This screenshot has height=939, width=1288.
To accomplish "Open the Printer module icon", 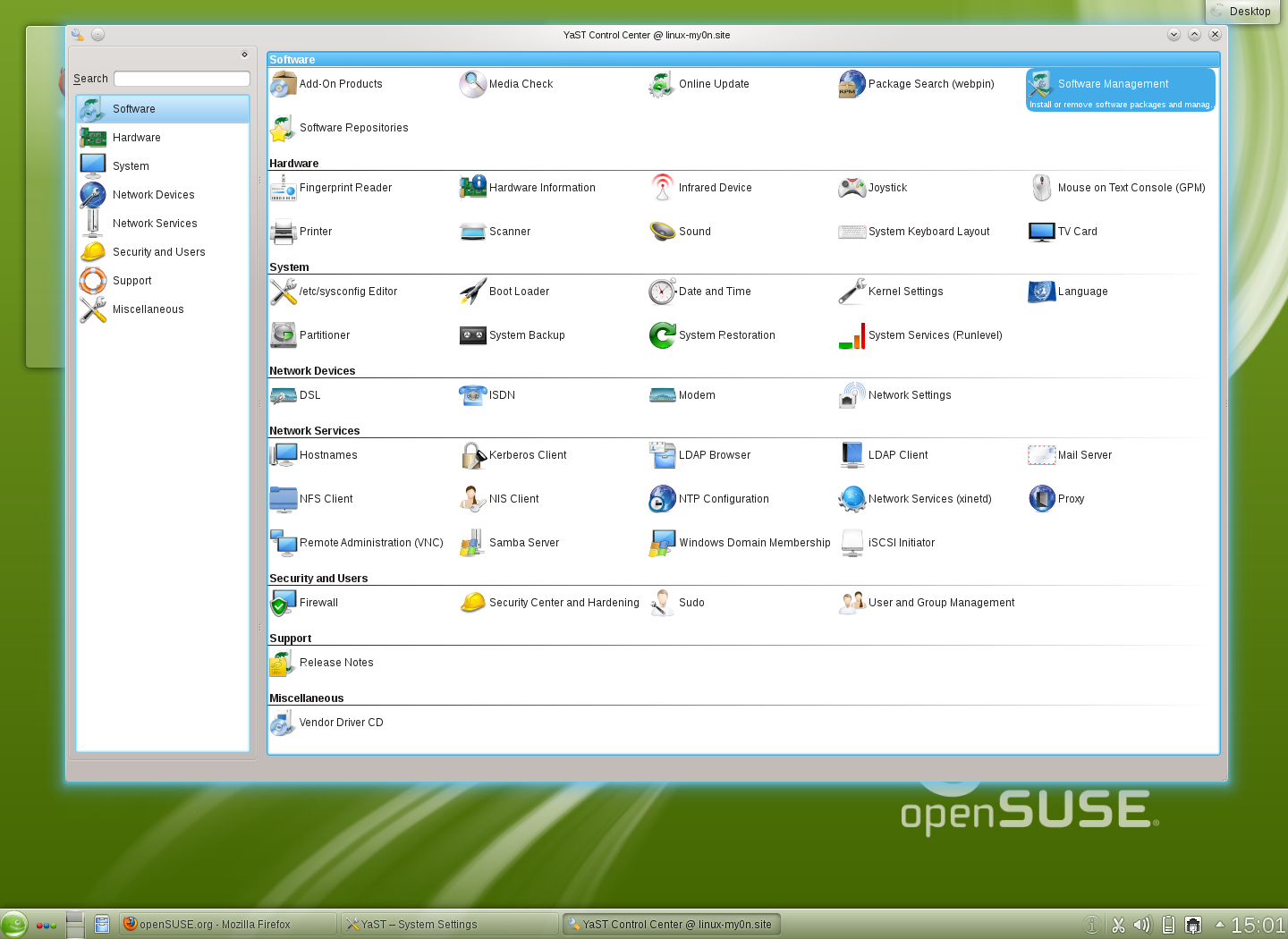I will tap(284, 232).
